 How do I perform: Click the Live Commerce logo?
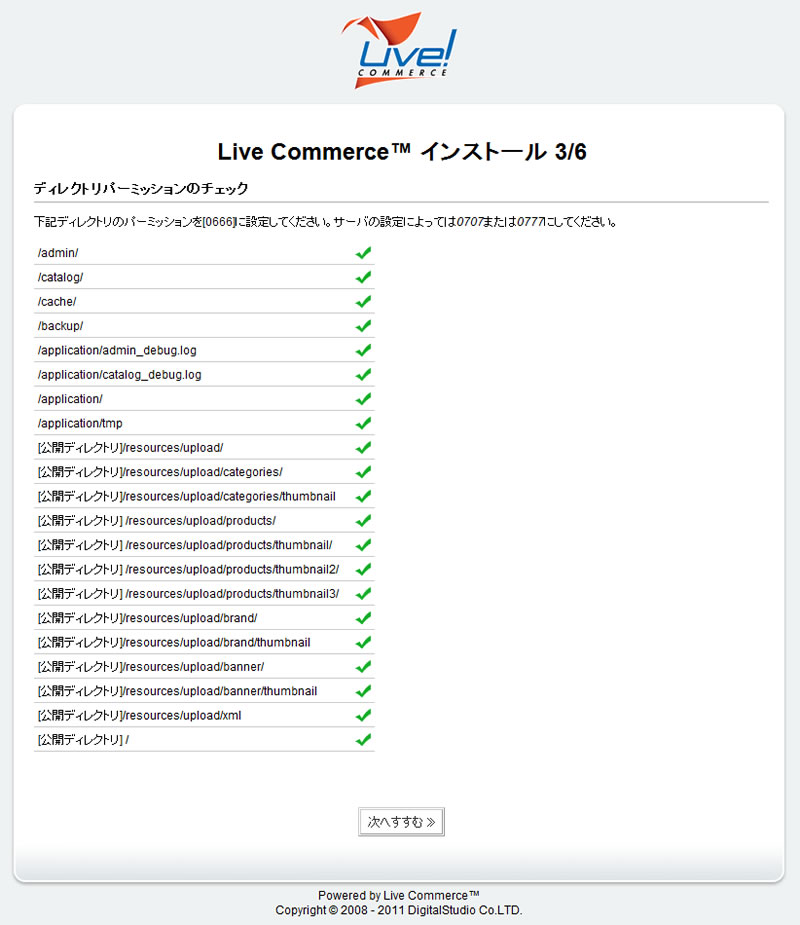pos(398,50)
